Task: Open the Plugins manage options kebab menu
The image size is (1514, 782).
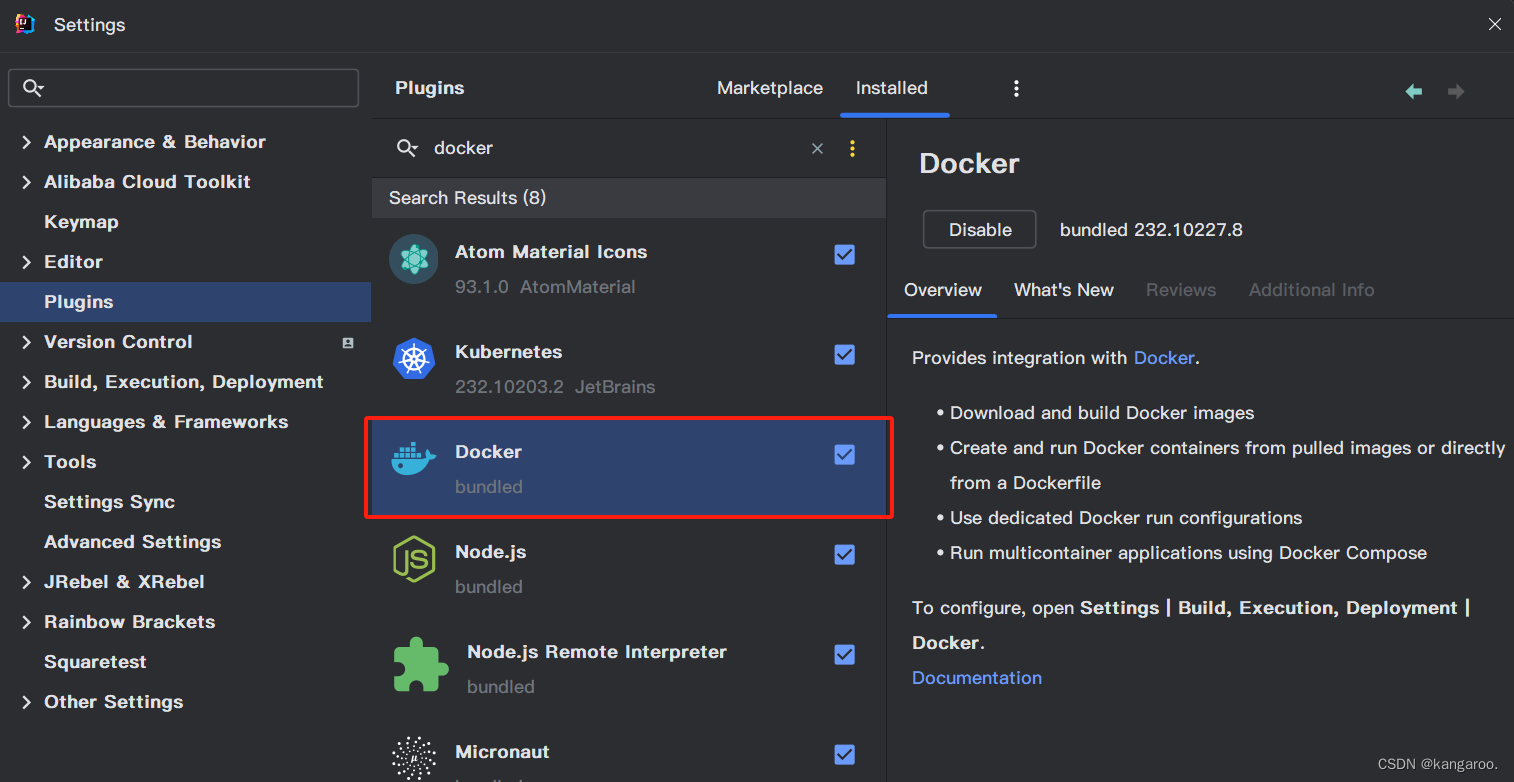Action: point(1016,88)
